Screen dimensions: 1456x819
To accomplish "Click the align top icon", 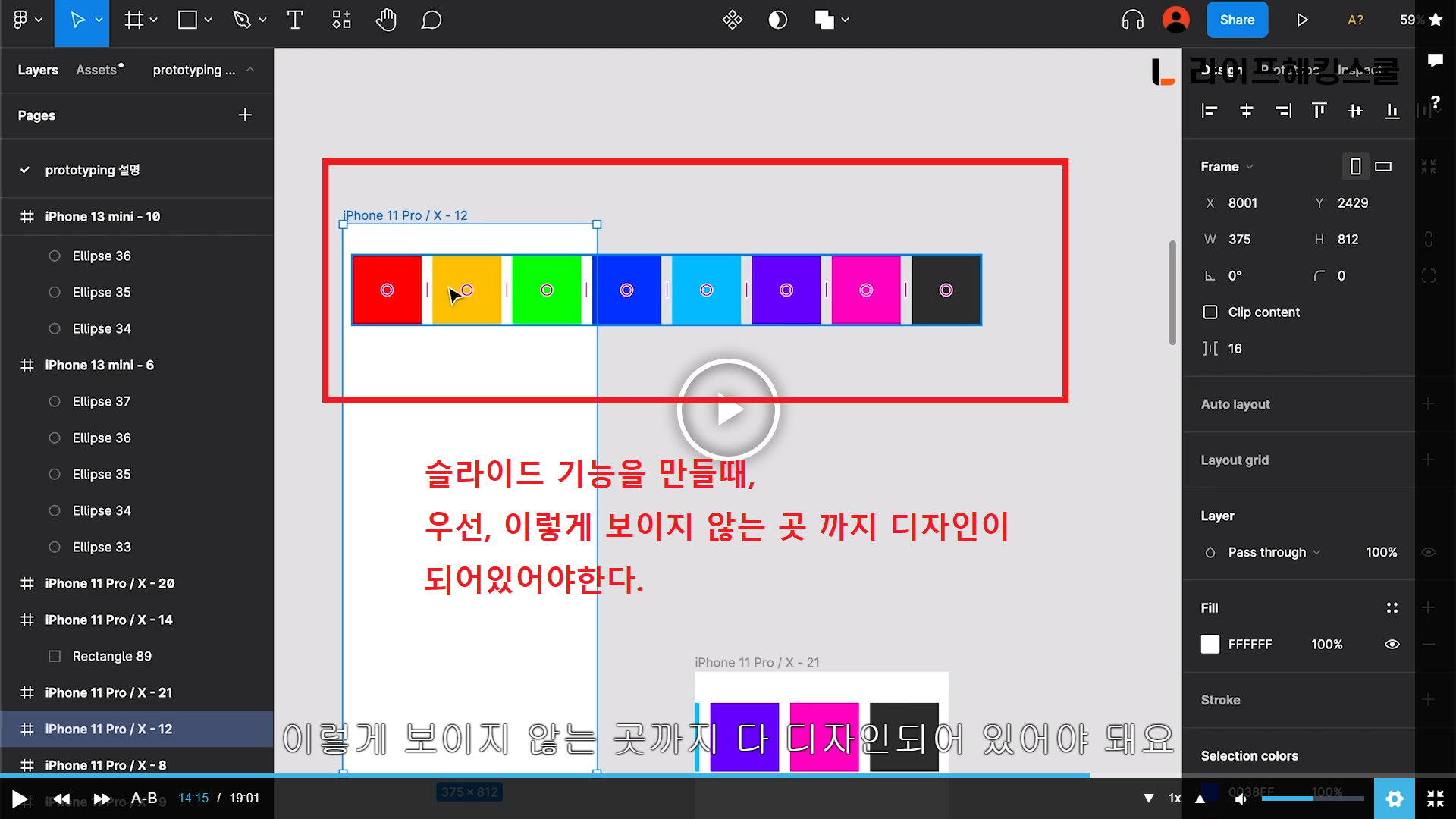I will click(1319, 111).
